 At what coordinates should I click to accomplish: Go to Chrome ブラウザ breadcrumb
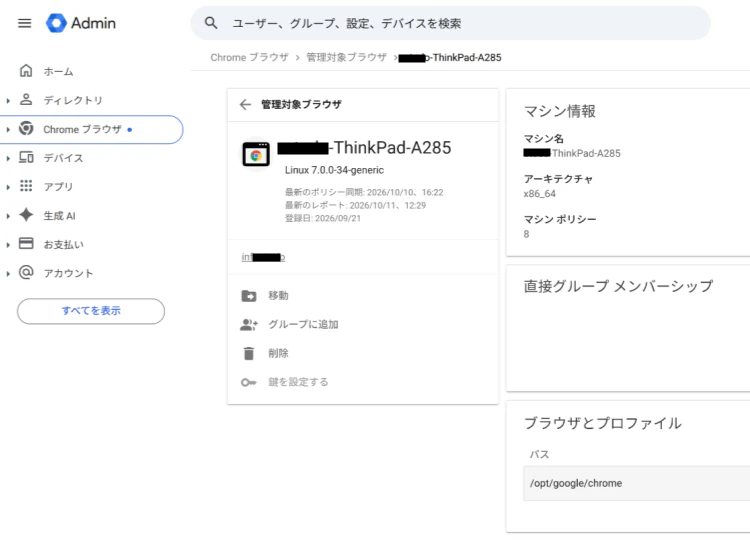pyautogui.click(x=249, y=57)
